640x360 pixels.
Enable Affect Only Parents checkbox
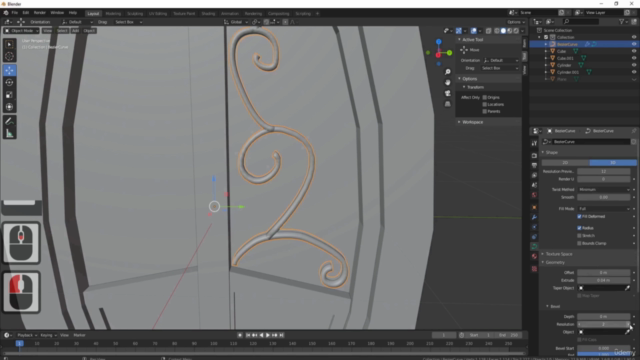[x=484, y=111]
